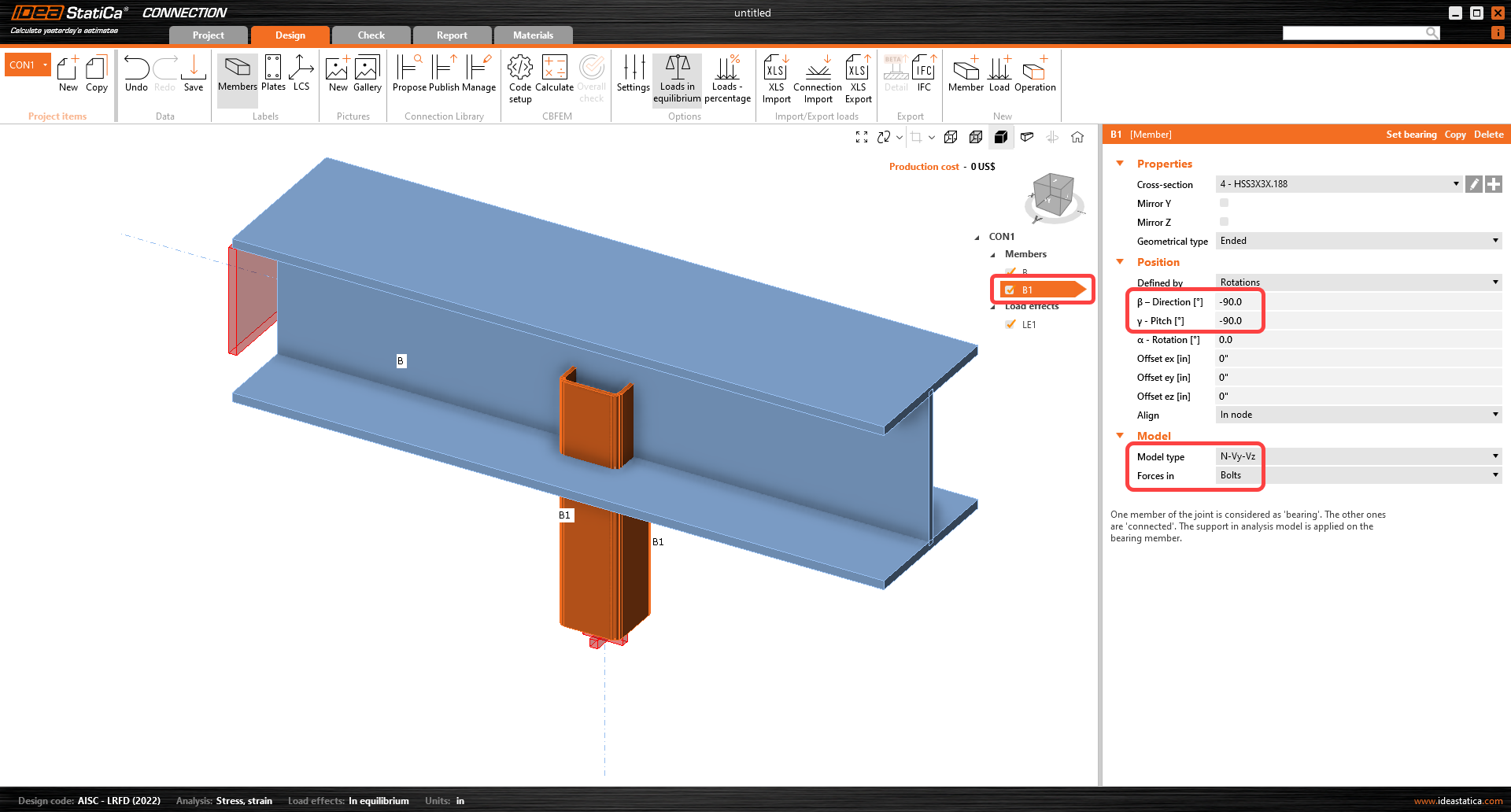The image size is (1511, 812).
Task: Open the Materials tab
Action: tap(533, 35)
